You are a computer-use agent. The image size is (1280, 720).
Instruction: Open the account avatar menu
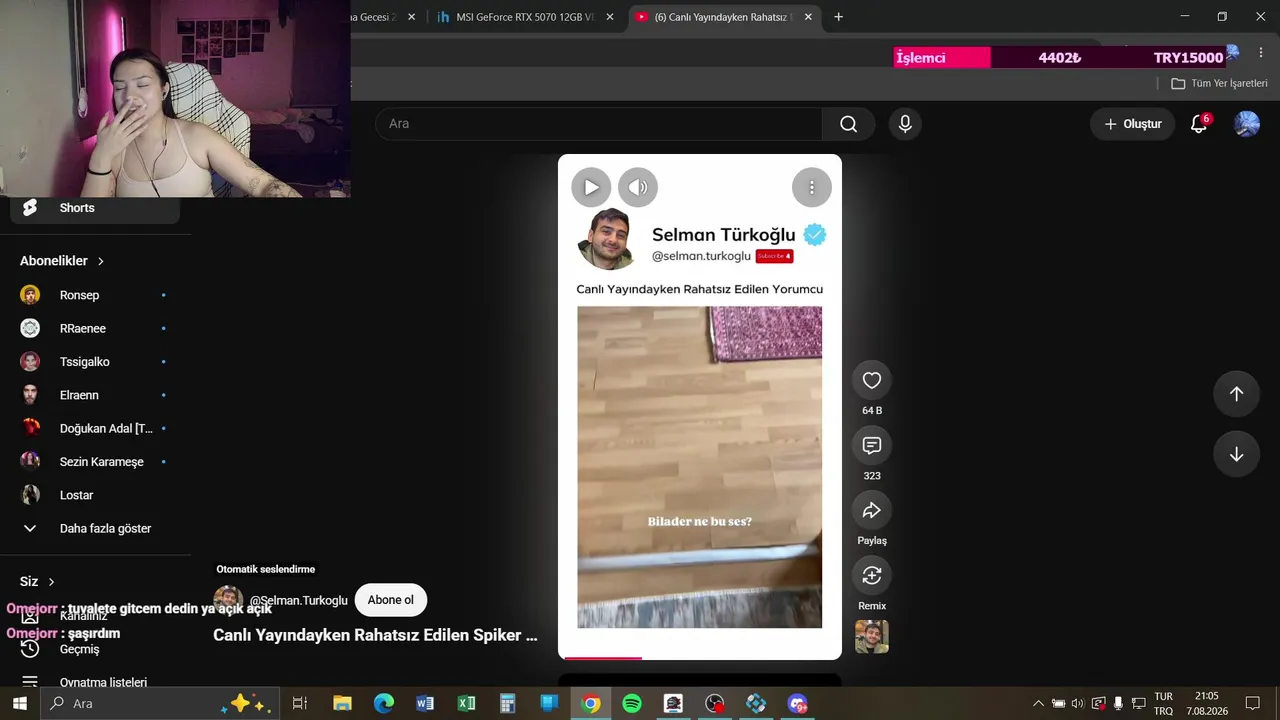pyautogui.click(x=1247, y=124)
